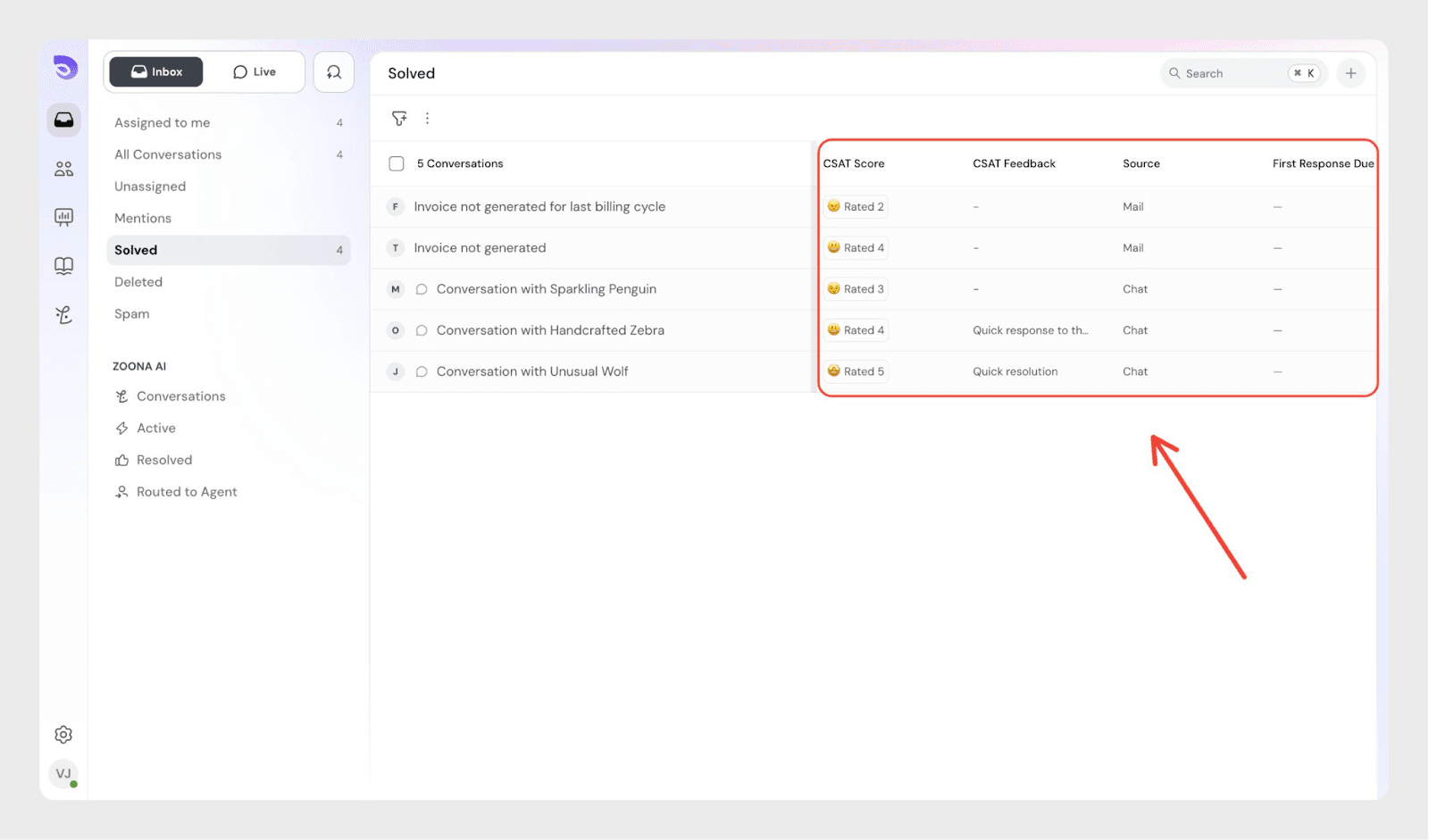Image resolution: width=1429 pixels, height=840 pixels.
Task: Open the contacts people icon
Action: [x=63, y=169]
